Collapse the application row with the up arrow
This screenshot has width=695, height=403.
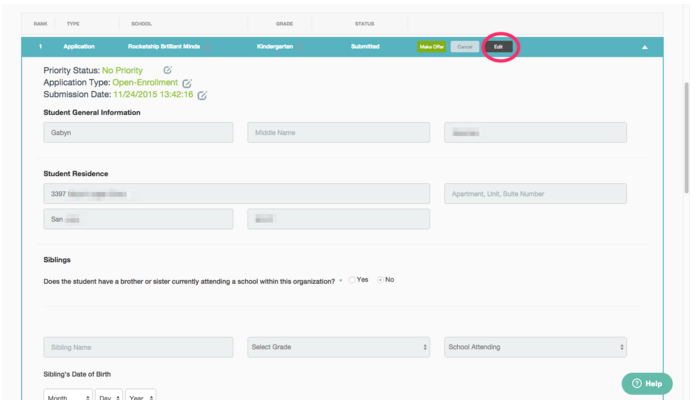click(x=644, y=47)
